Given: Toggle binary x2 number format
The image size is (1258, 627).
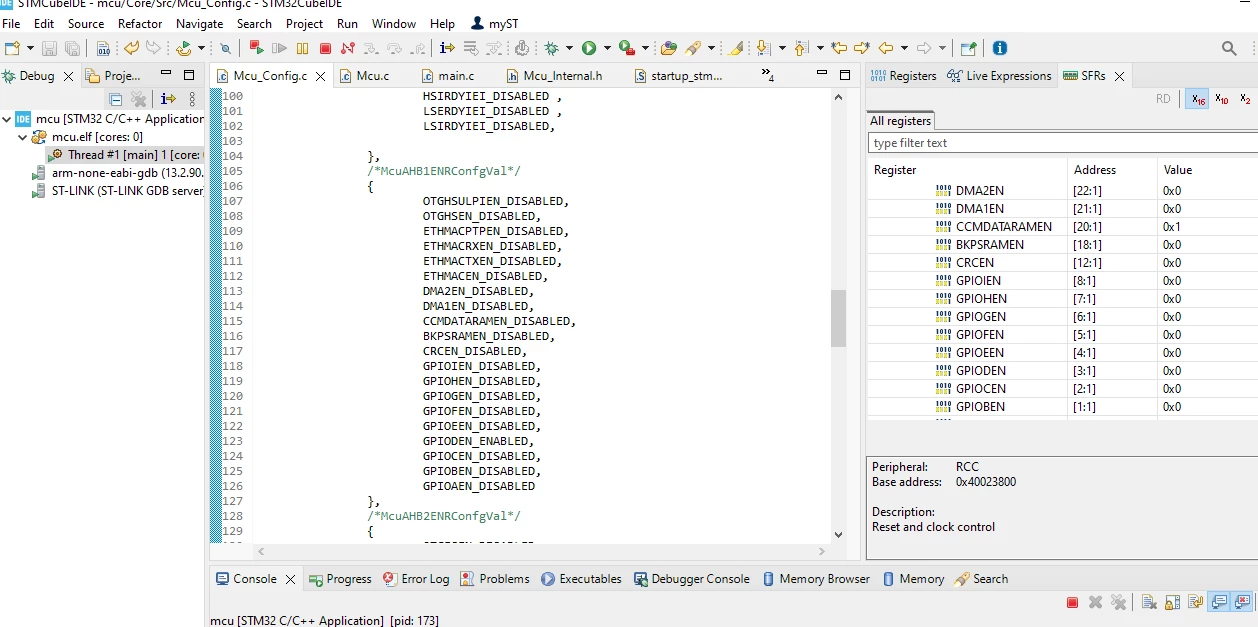Looking at the screenshot, I should click(x=1245, y=99).
